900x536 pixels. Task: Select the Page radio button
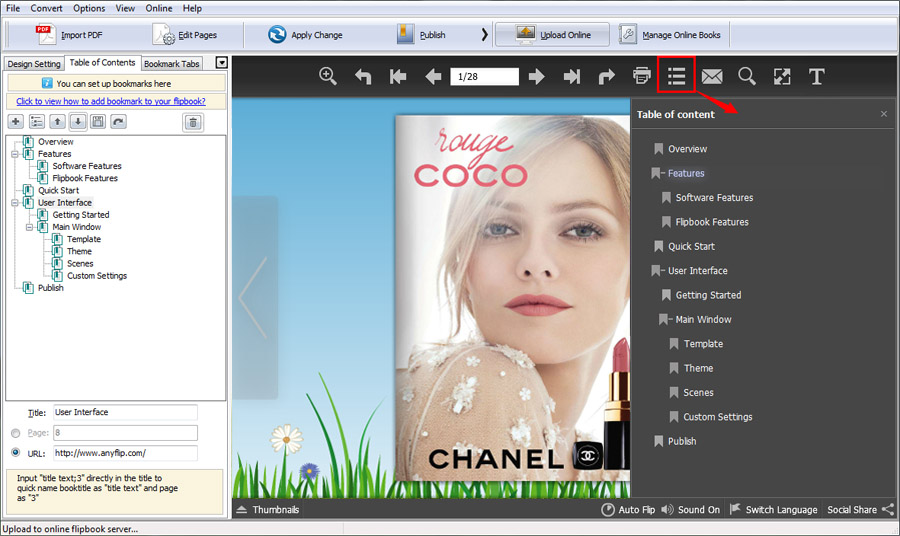click(15, 433)
